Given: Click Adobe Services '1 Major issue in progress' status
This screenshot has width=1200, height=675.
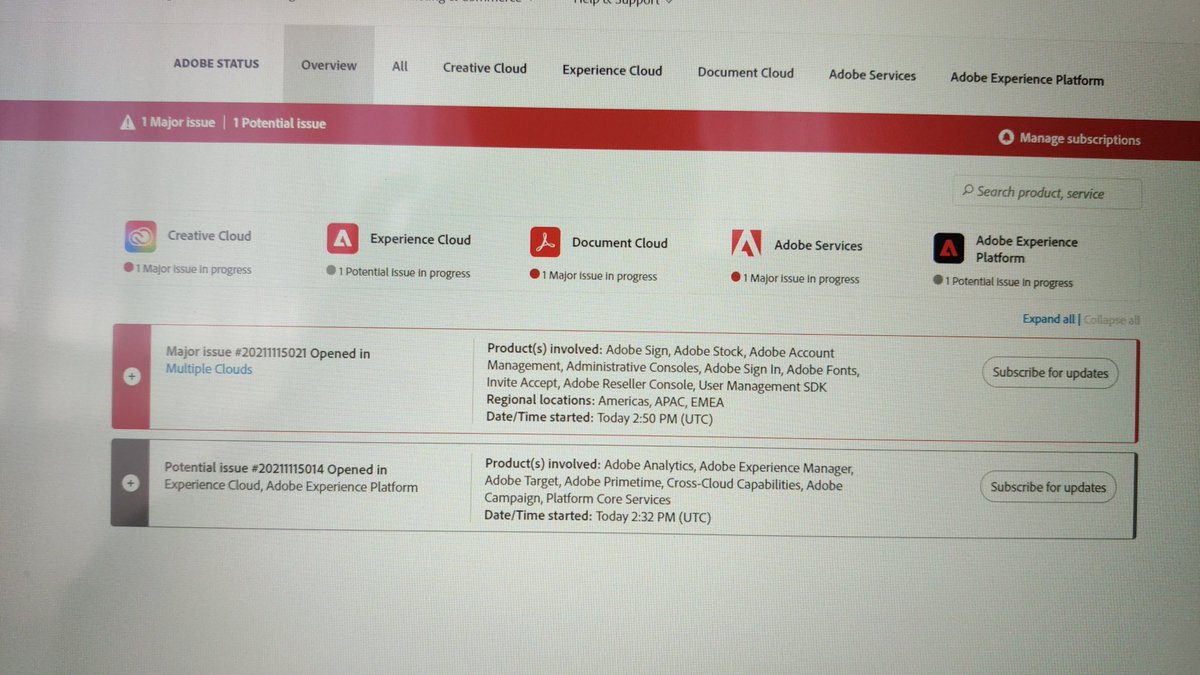Looking at the screenshot, I should click(801, 279).
